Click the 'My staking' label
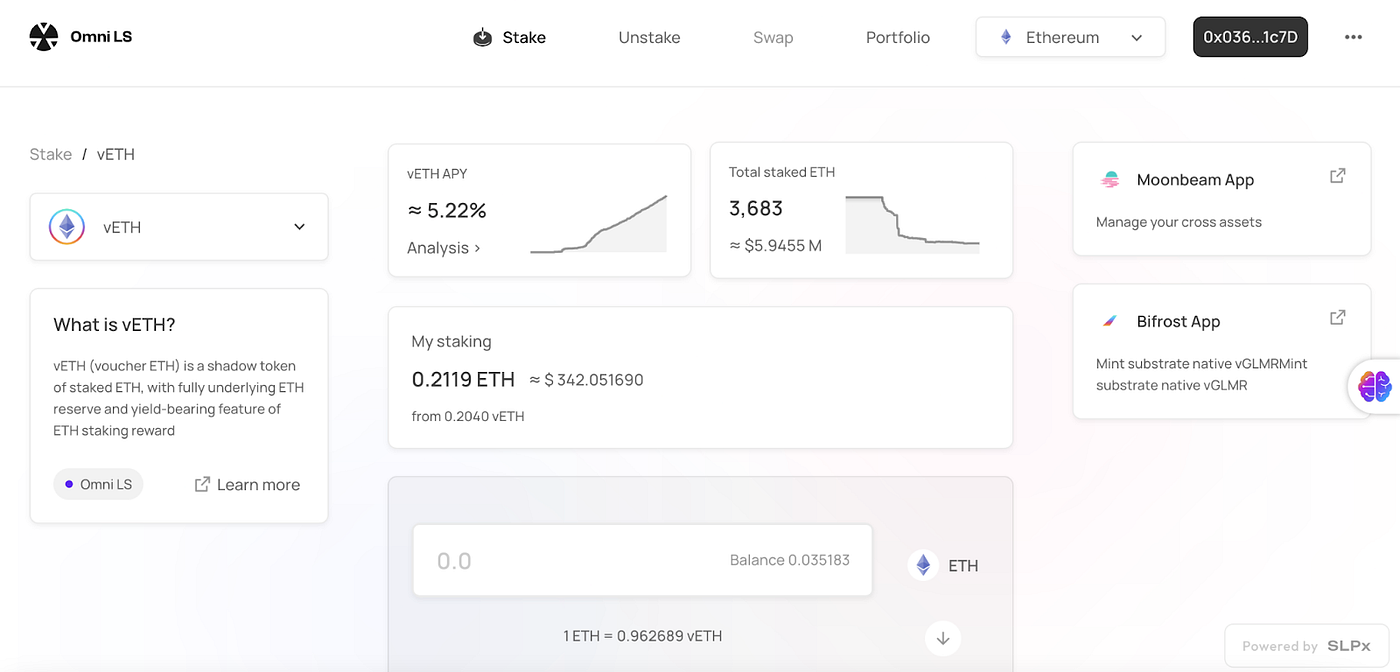The height and width of the screenshot is (672, 1400). pyautogui.click(x=451, y=342)
